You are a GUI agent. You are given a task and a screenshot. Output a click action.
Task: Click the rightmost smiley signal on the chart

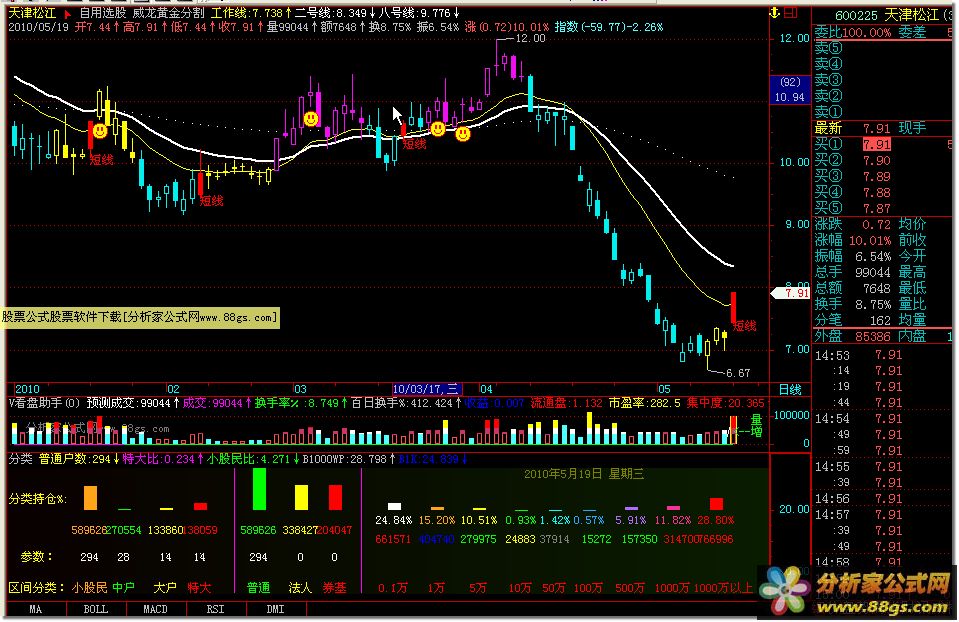coord(463,133)
